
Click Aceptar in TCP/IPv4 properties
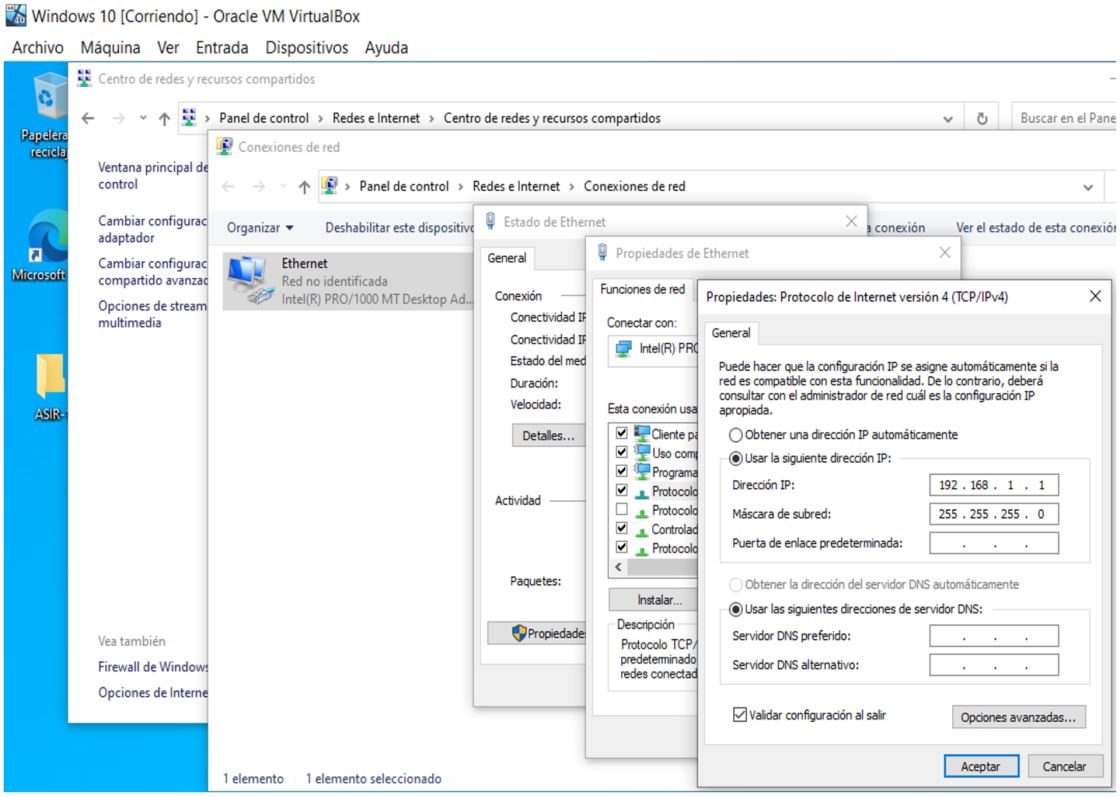pos(981,766)
